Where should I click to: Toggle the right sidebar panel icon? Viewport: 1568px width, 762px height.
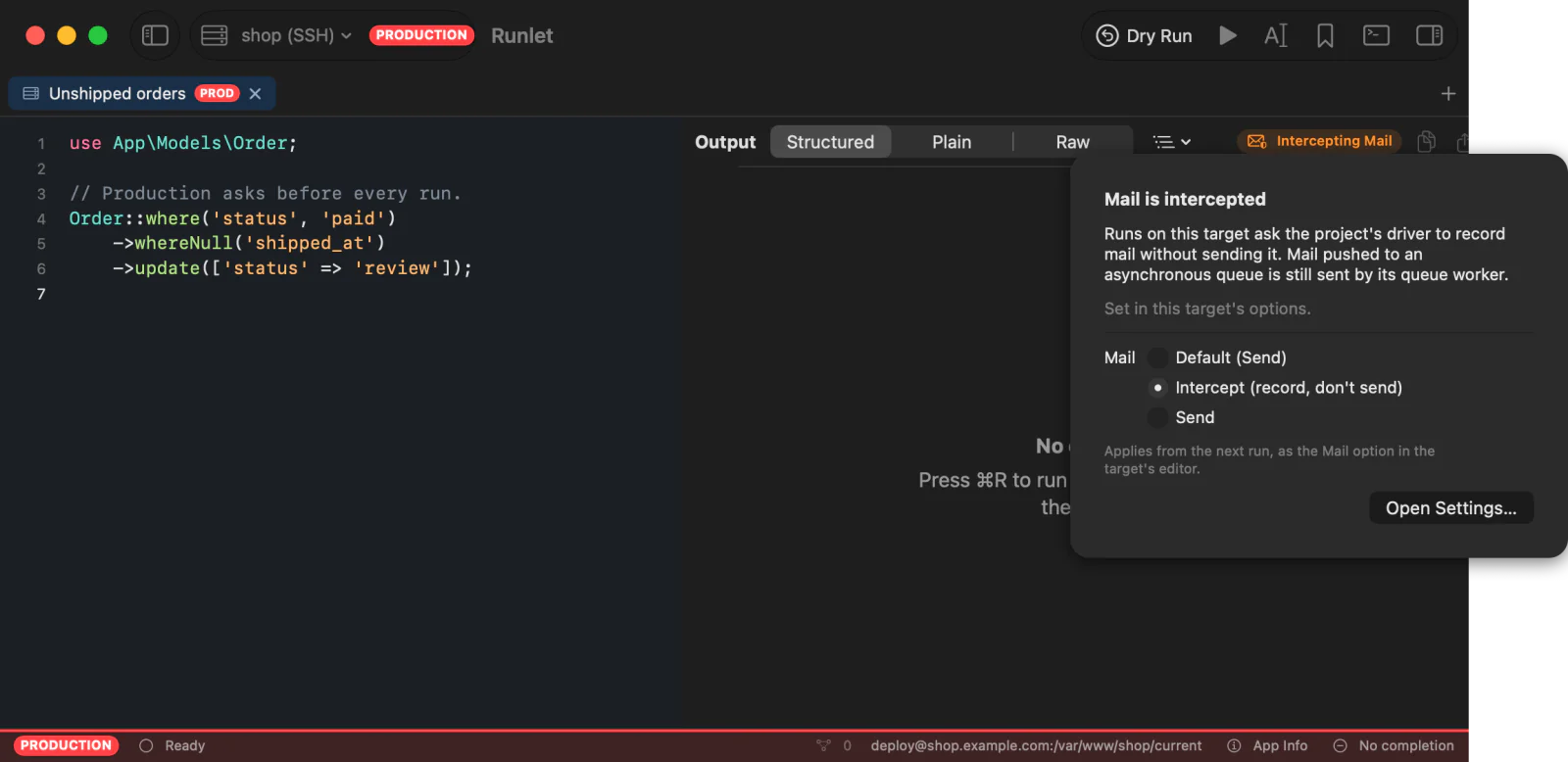point(1429,35)
